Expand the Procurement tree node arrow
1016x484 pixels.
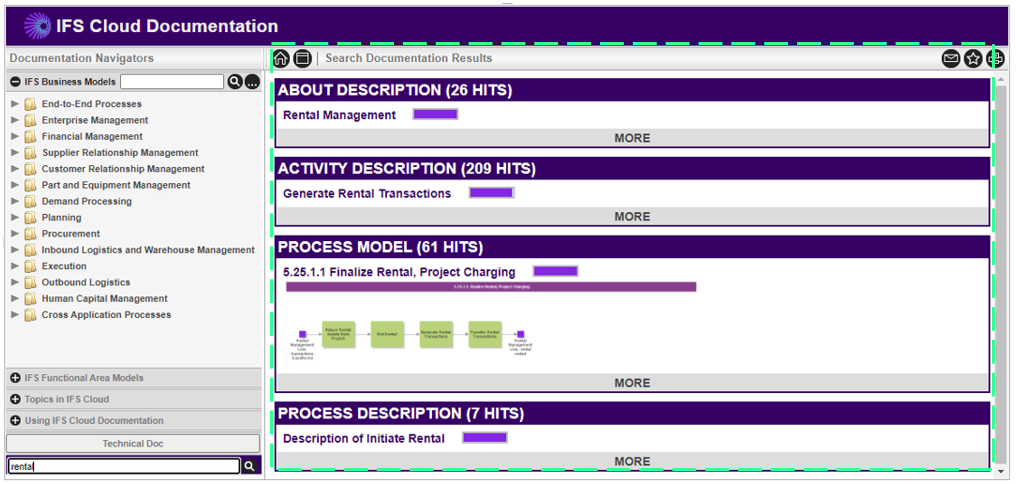pyautogui.click(x=15, y=233)
